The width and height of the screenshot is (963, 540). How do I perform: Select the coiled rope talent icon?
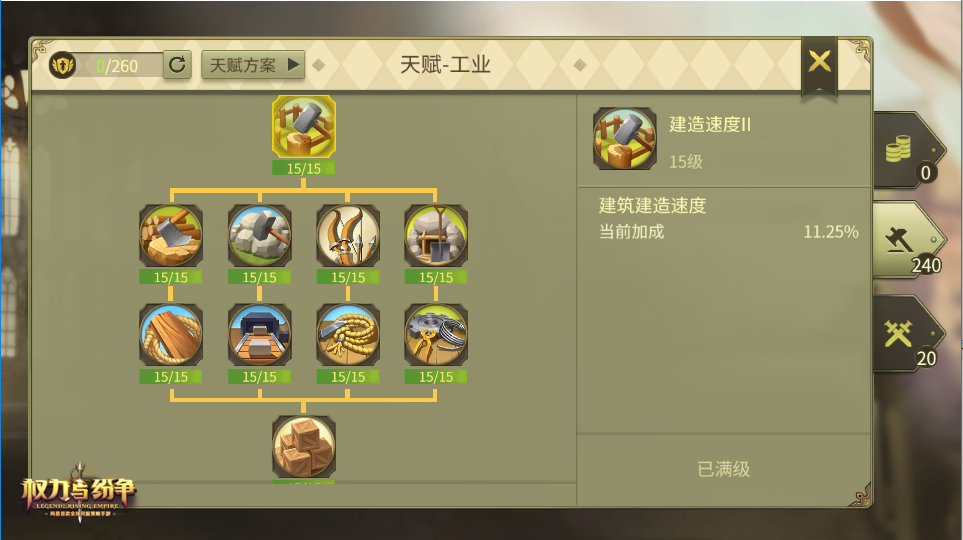[x=348, y=335]
